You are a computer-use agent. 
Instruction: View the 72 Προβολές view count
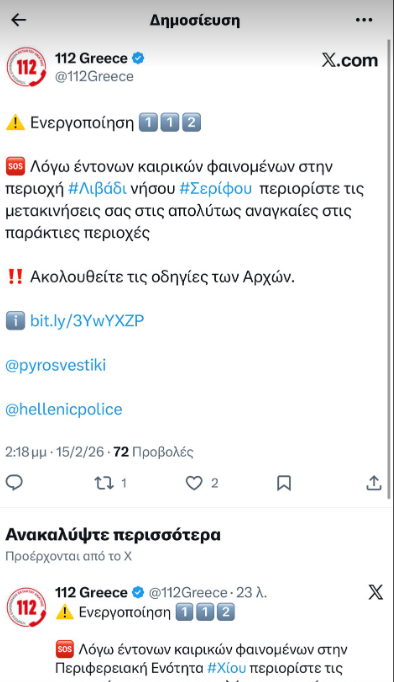point(154,452)
